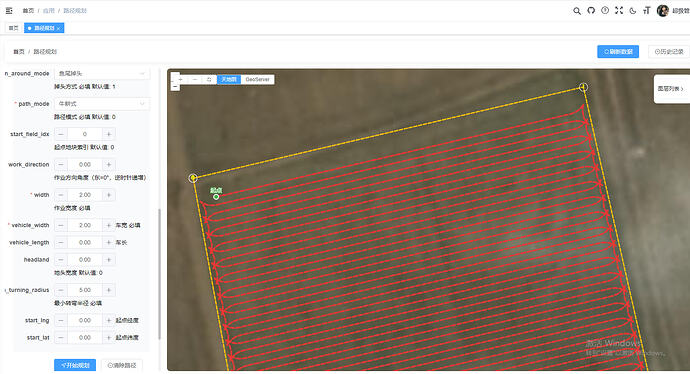Click the left field boundary vertex marker
The image size is (690, 374).
193,178
